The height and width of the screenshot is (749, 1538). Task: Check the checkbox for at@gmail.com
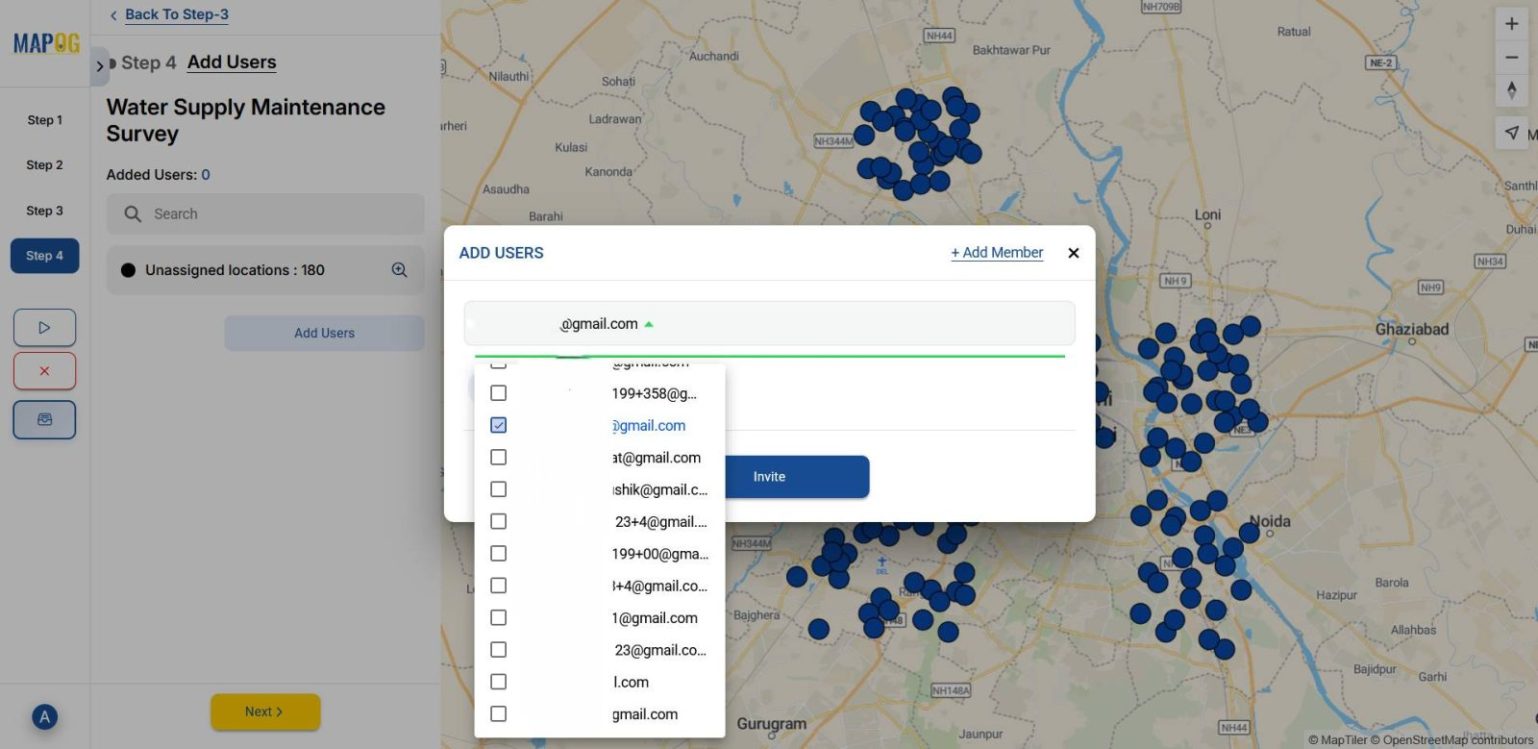498,457
